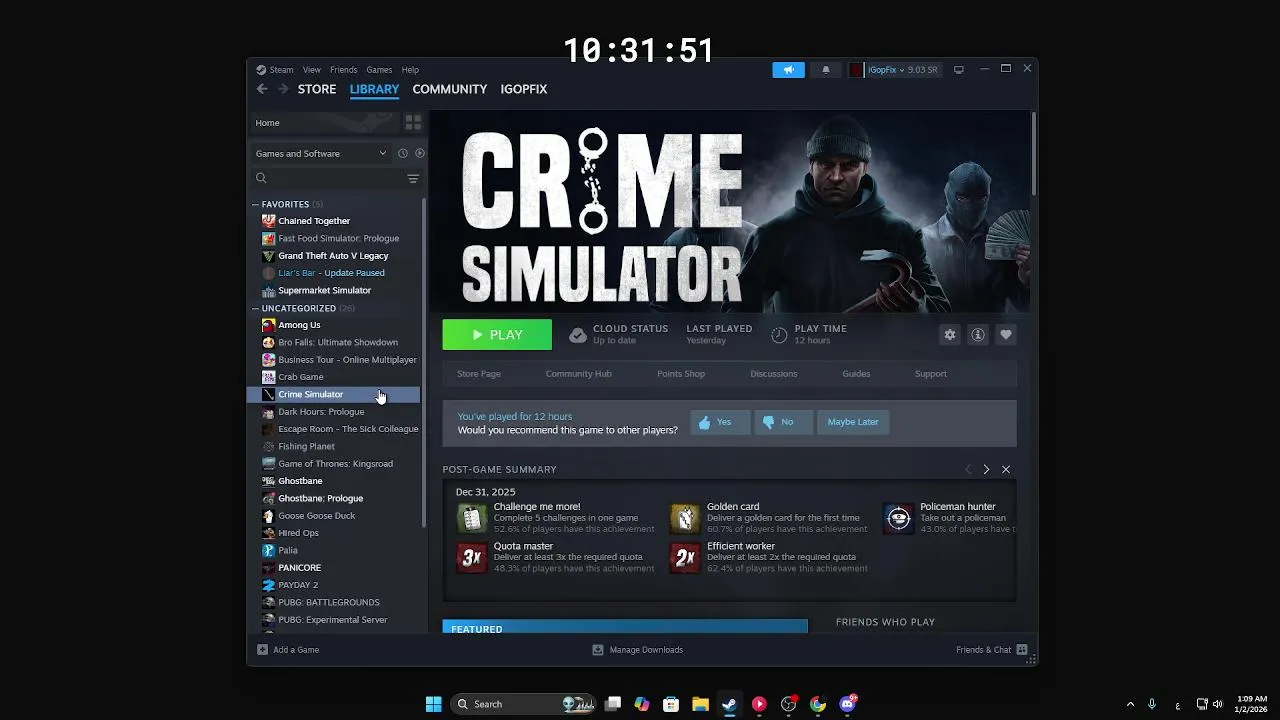The height and width of the screenshot is (720, 1280).
Task: Select the Policeman hunter achievement icon
Action: (899, 518)
